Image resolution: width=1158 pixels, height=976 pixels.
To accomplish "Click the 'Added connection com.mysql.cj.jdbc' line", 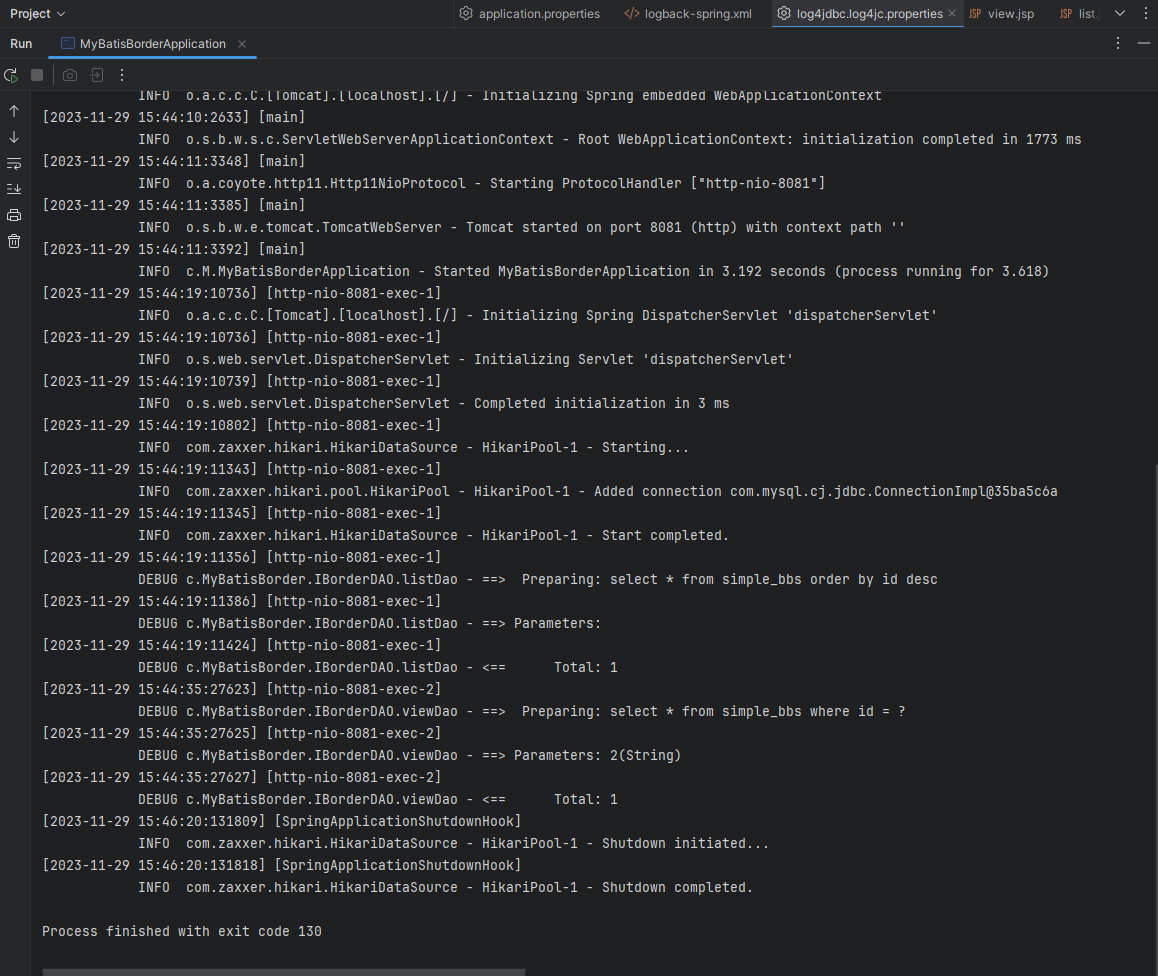I will pos(597,492).
